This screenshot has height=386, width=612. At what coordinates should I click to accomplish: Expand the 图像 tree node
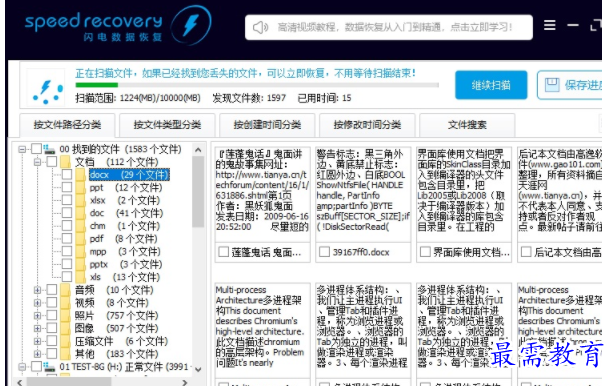tap(37, 328)
